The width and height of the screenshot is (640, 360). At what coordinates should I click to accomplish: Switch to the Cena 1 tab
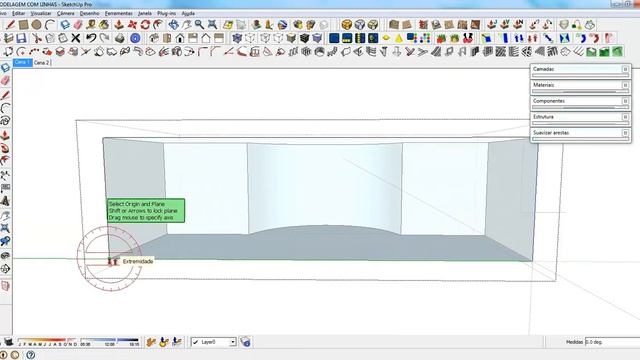click(x=22, y=62)
